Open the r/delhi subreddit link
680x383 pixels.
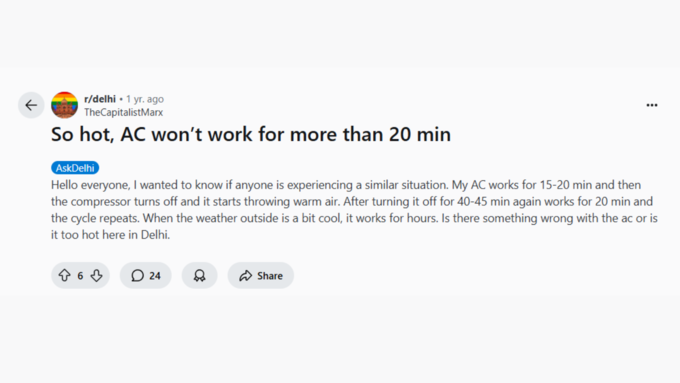point(100,99)
